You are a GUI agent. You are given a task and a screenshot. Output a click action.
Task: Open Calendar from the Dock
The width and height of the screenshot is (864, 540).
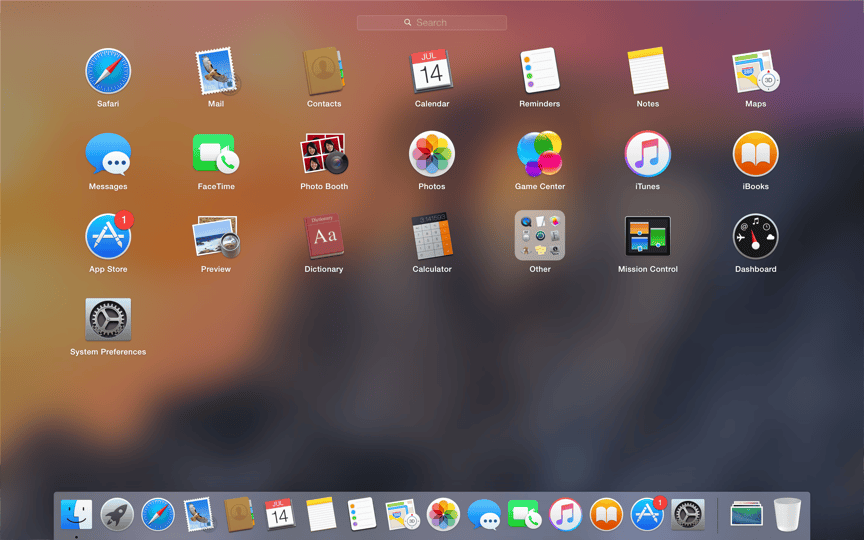280,515
